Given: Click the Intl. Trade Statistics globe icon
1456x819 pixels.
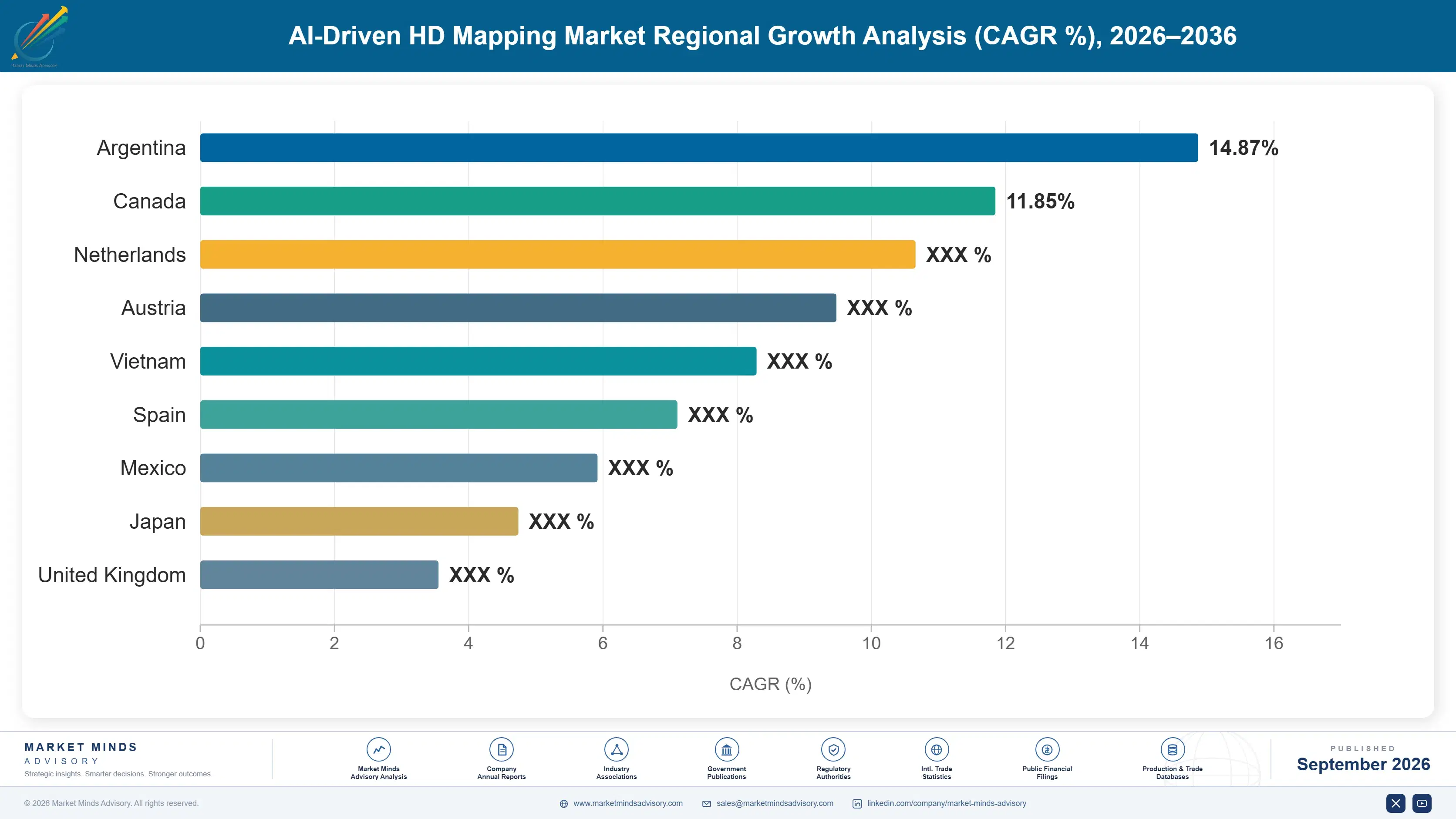Looking at the screenshot, I should click(x=937, y=749).
